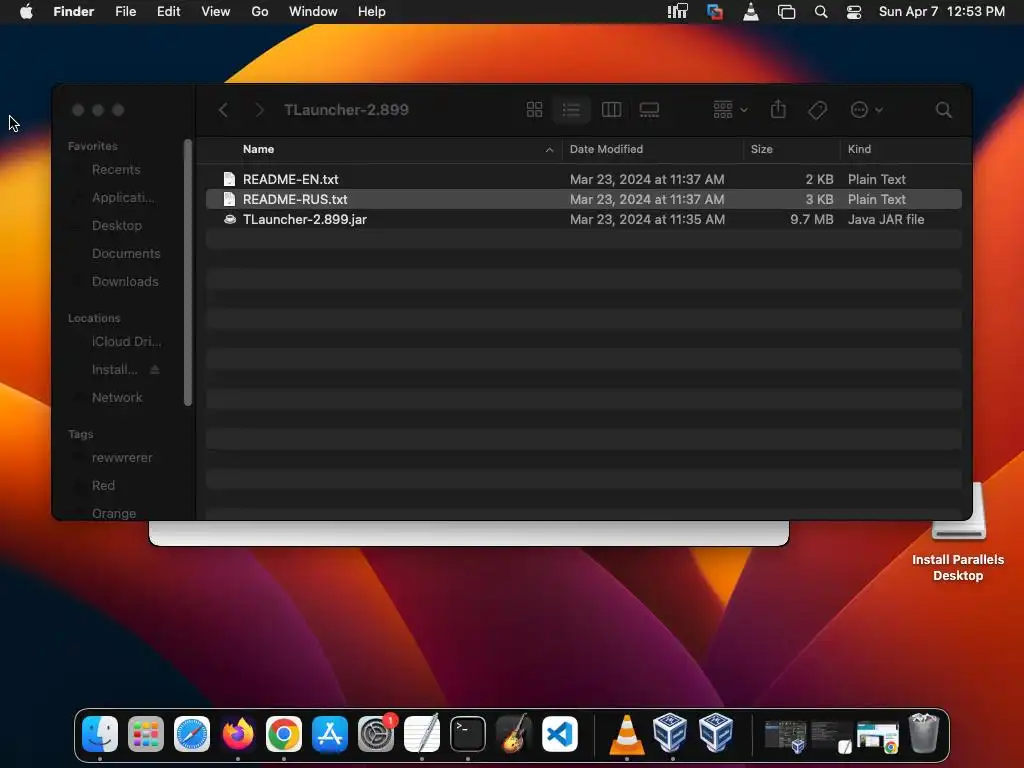Switch Finder to gallery view
Image resolution: width=1024 pixels, height=768 pixels.
coord(649,110)
